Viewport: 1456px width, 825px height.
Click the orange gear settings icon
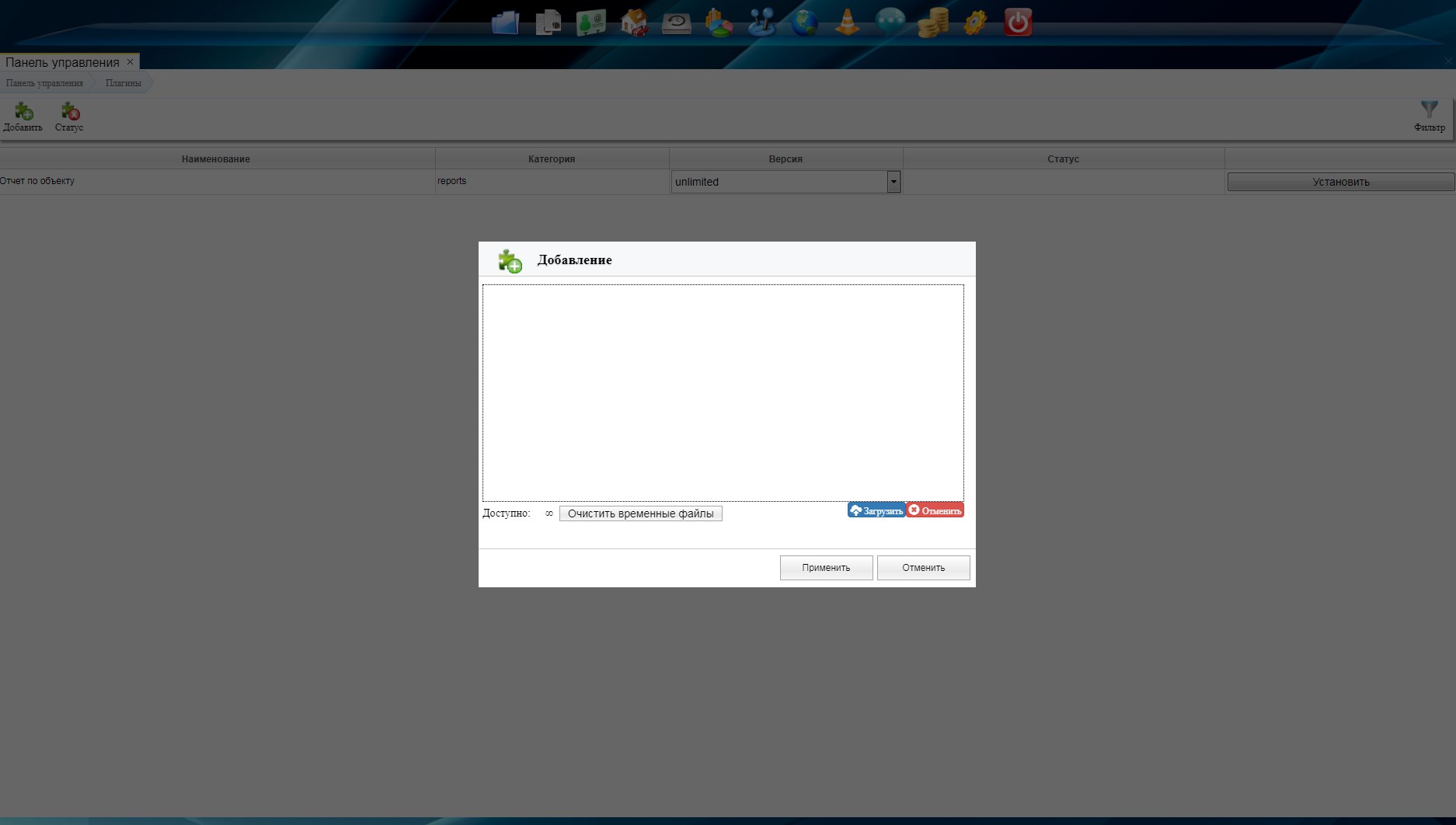tap(975, 23)
